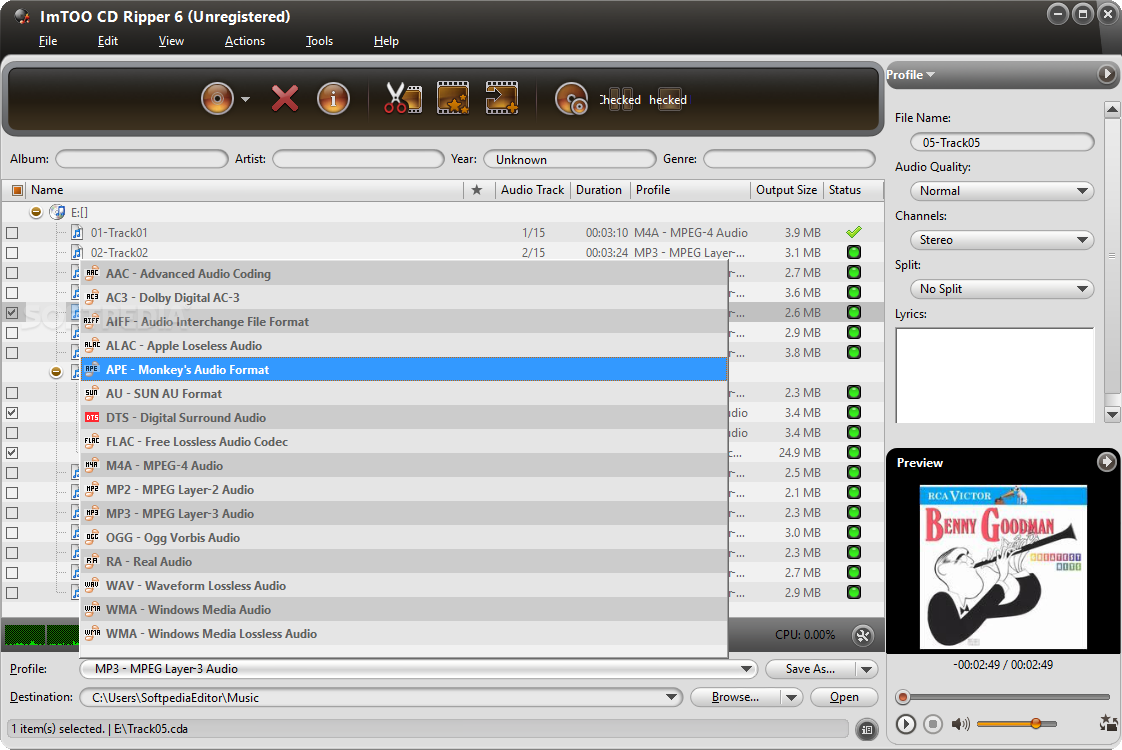1122x750 pixels.
Task: Click the 01-Track01 music note icon
Action: tap(77, 233)
